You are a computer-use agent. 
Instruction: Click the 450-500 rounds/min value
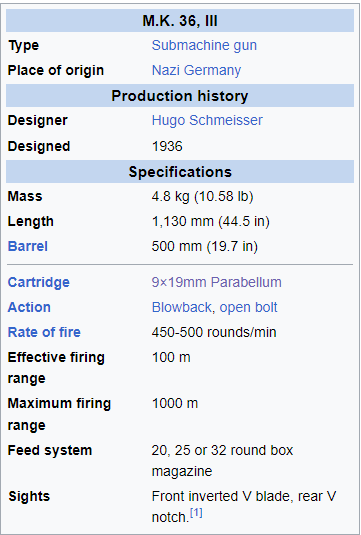(x=214, y=332)
